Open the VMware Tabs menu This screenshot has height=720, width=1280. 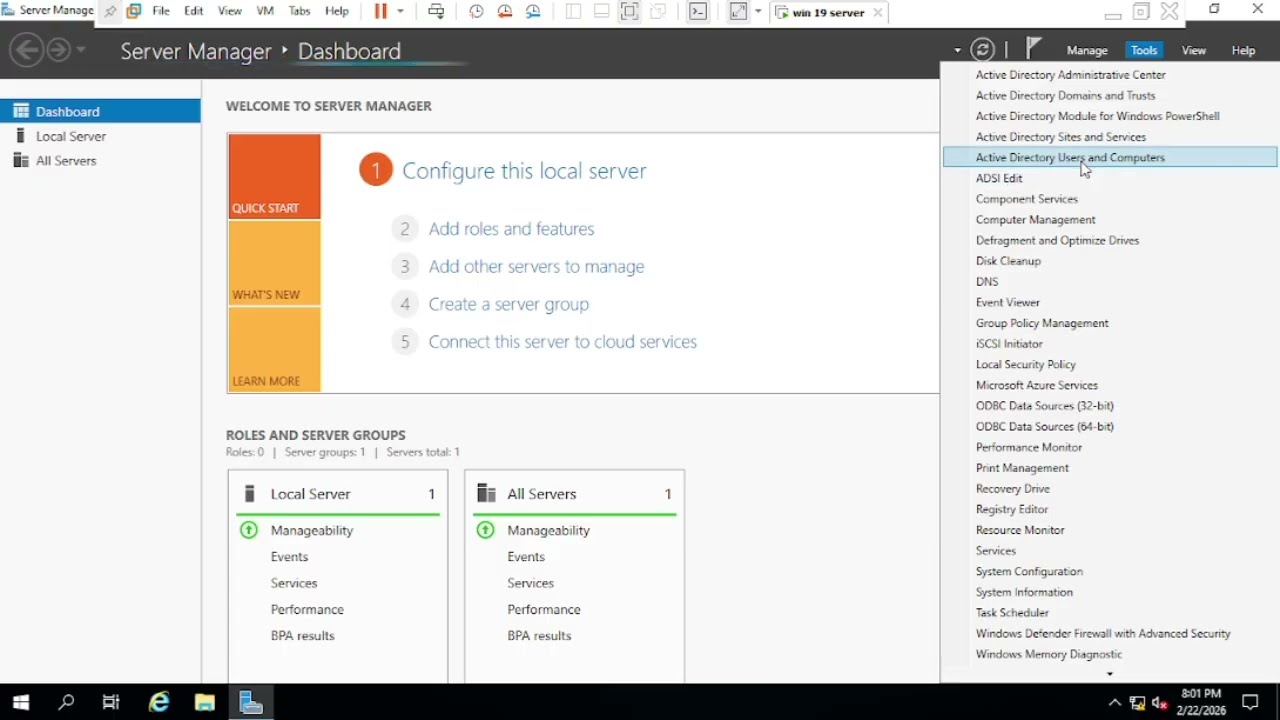point(299,11)
